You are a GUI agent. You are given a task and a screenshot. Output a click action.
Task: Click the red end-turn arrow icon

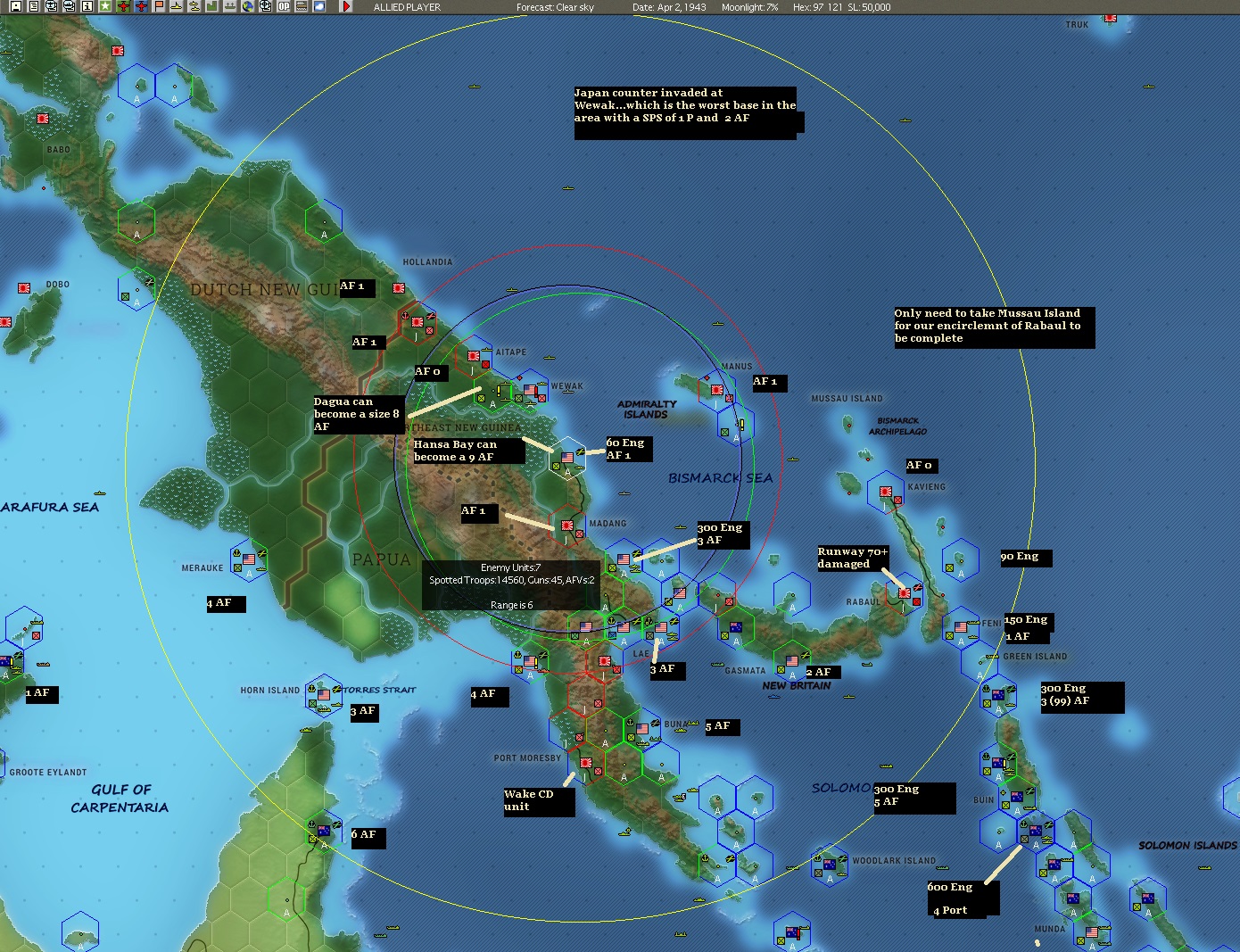(x=346, y=6)
